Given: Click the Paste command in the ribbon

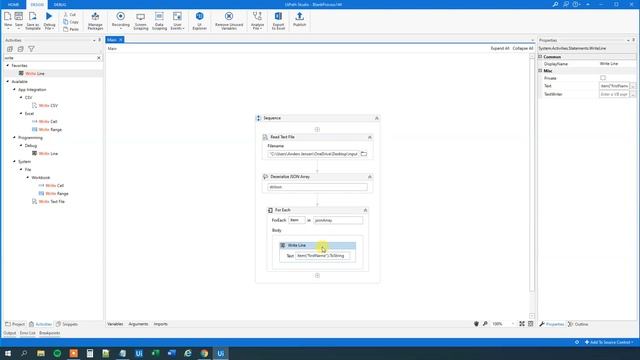Looking at the screenshot, I should 71,29.
